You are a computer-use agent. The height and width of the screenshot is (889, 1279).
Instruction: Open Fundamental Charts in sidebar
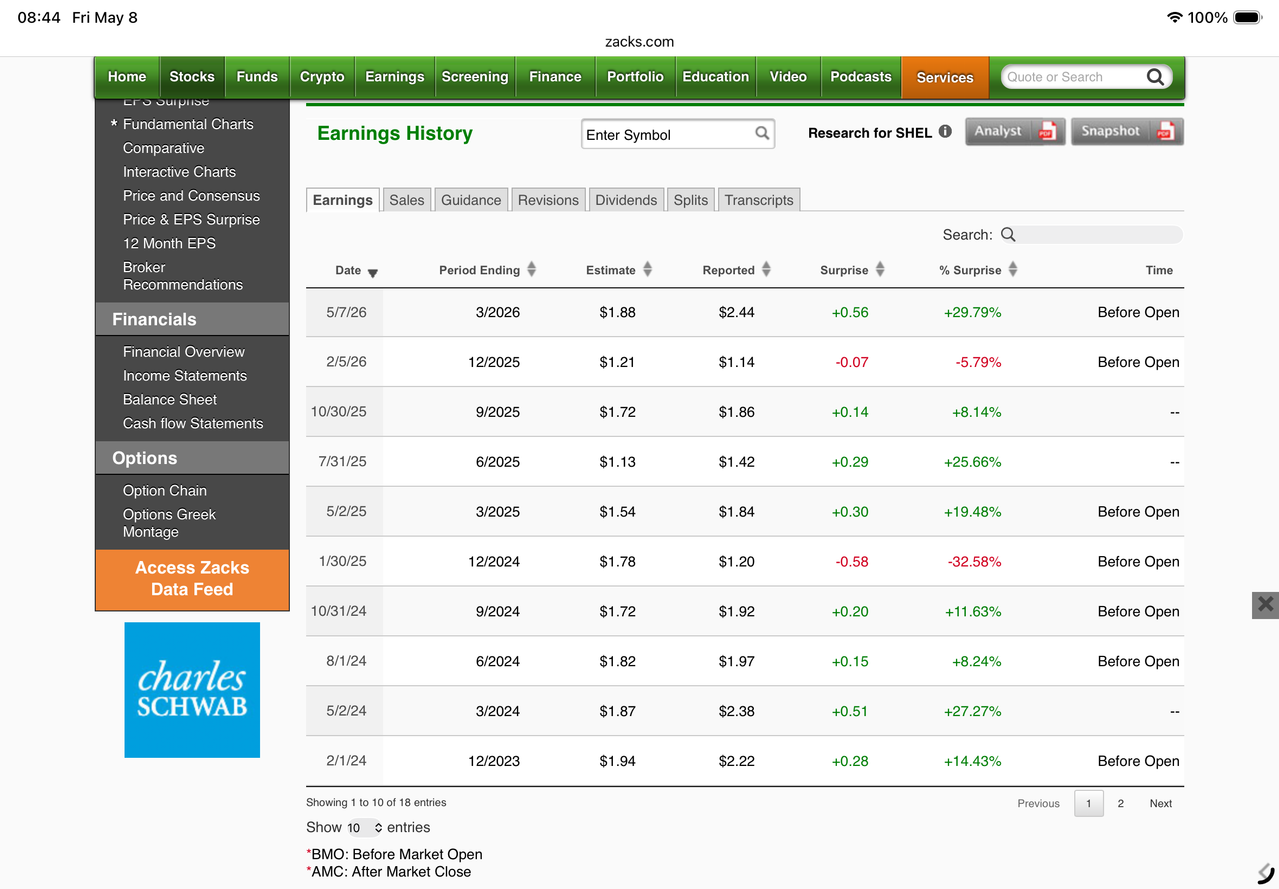(x=188, y=124)
